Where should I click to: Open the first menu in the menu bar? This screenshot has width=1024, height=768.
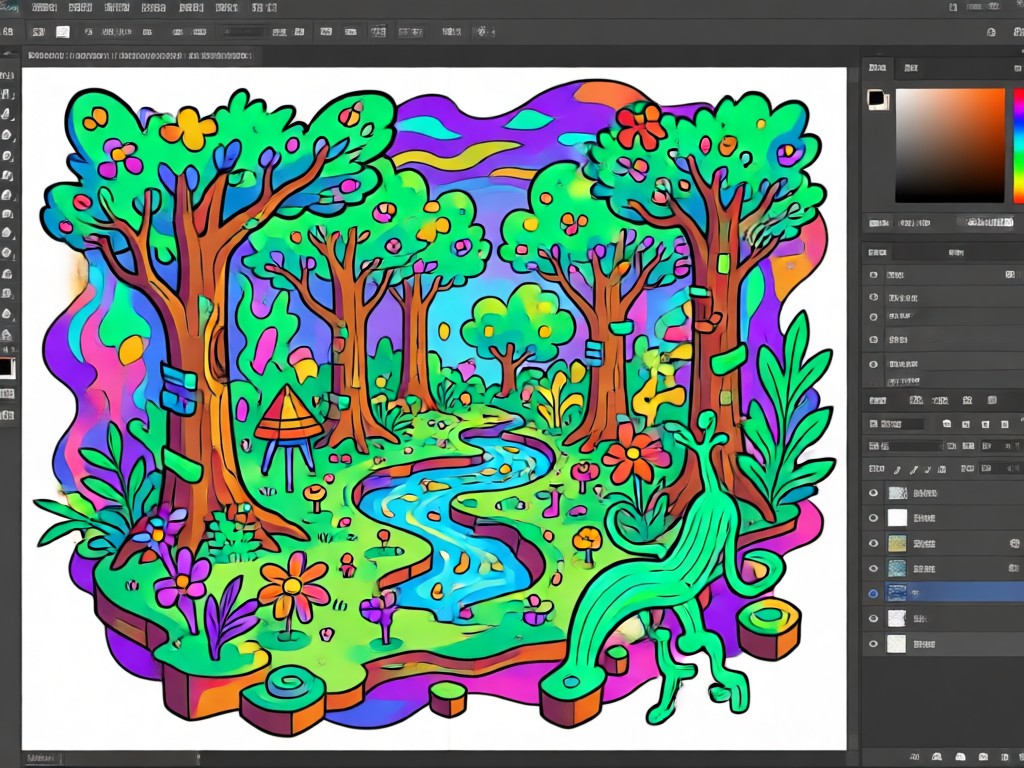(x=43, y=8)
